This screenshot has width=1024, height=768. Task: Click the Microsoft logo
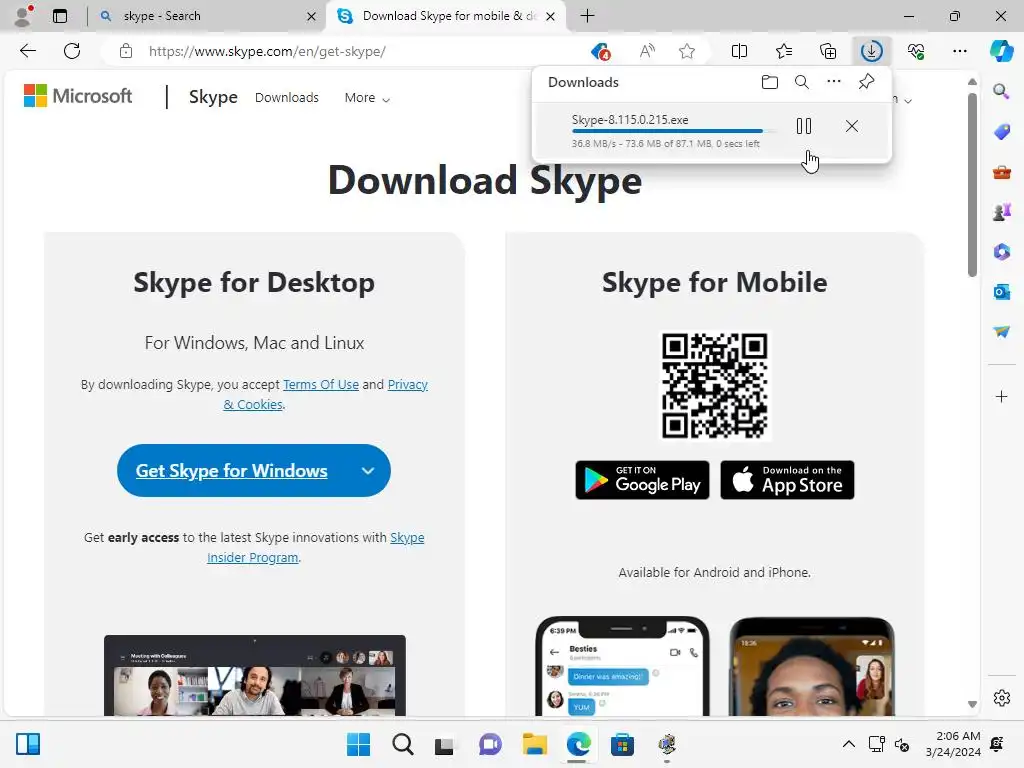[78, 96]
